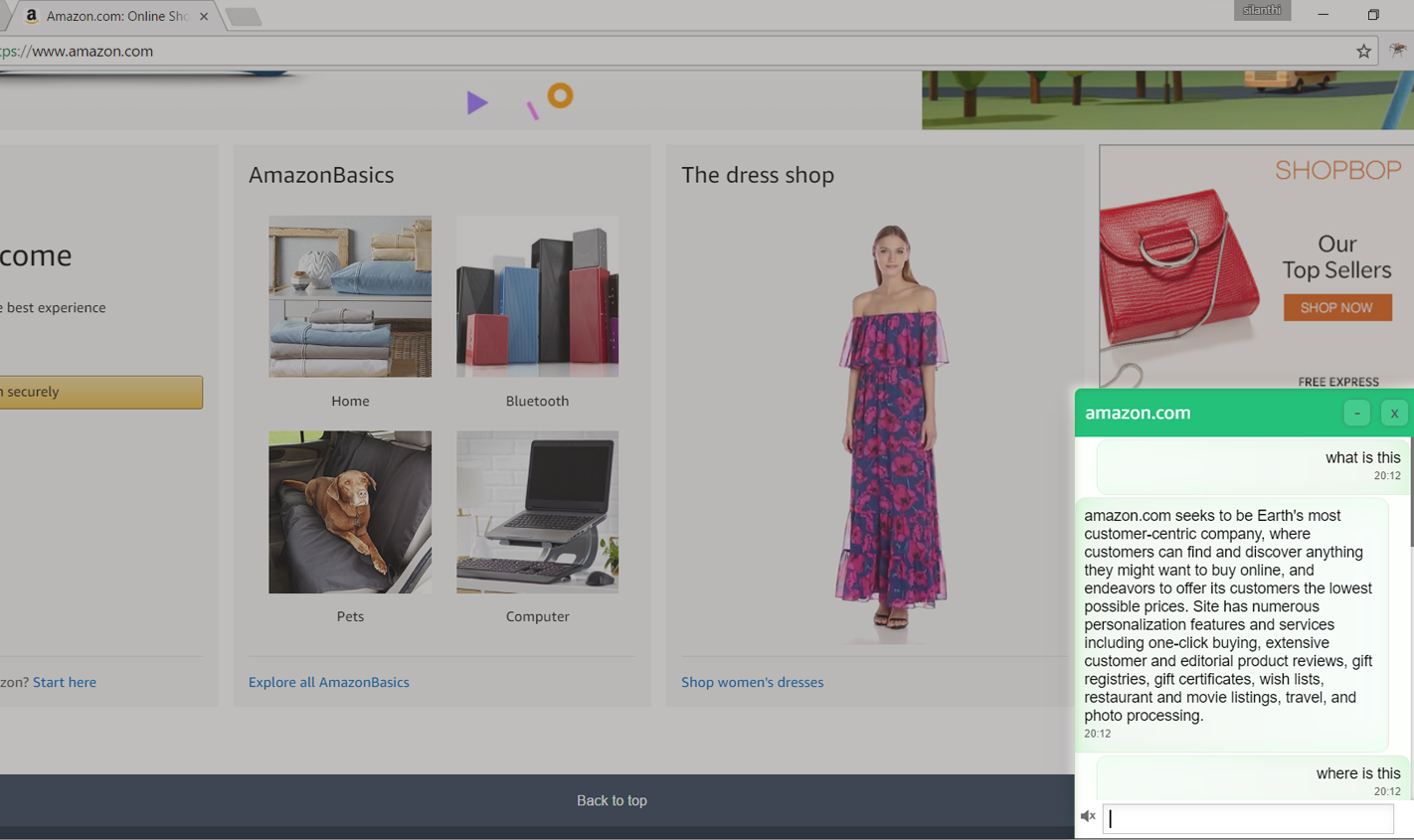Image resolution: width=1414 pixels, height=840 pixels.
Task: Open the Home AmazonBasics thumbnail
Action: pos(350,296)
